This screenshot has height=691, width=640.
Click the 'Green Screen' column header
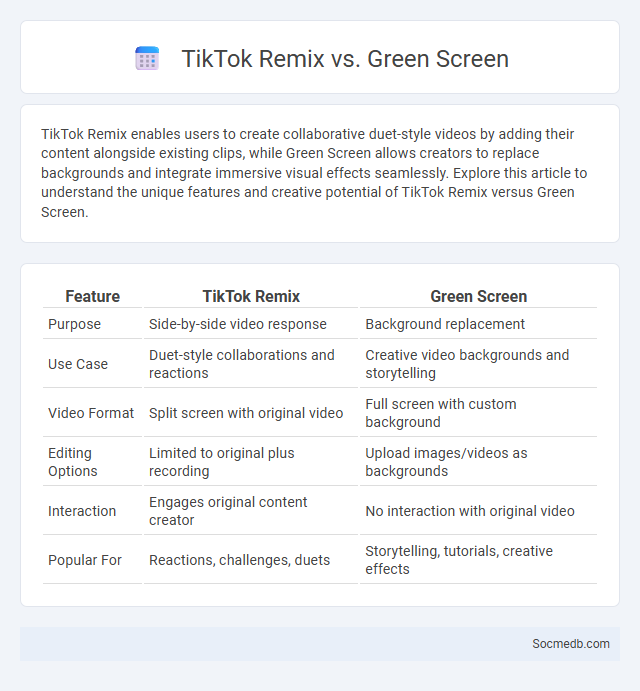pyautogui.click(x=479, y=297)
